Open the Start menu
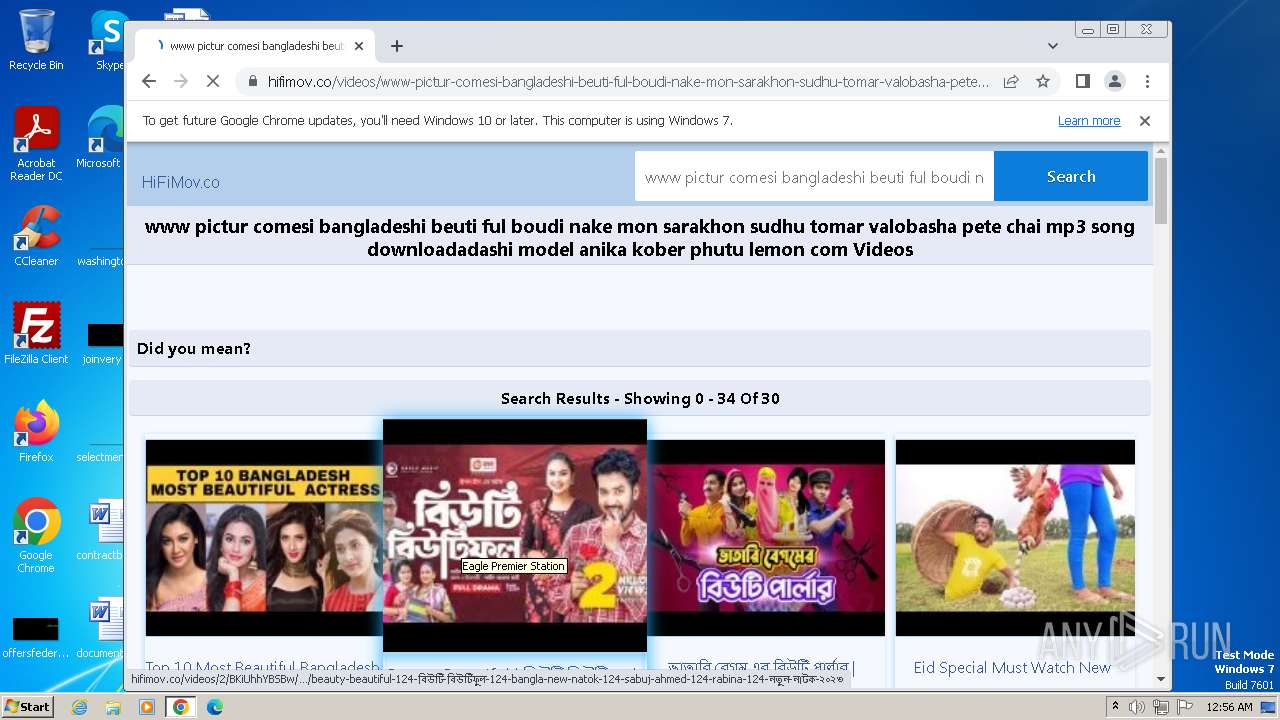The height and width of the screenshot is (720, 1280). [27, 706]
